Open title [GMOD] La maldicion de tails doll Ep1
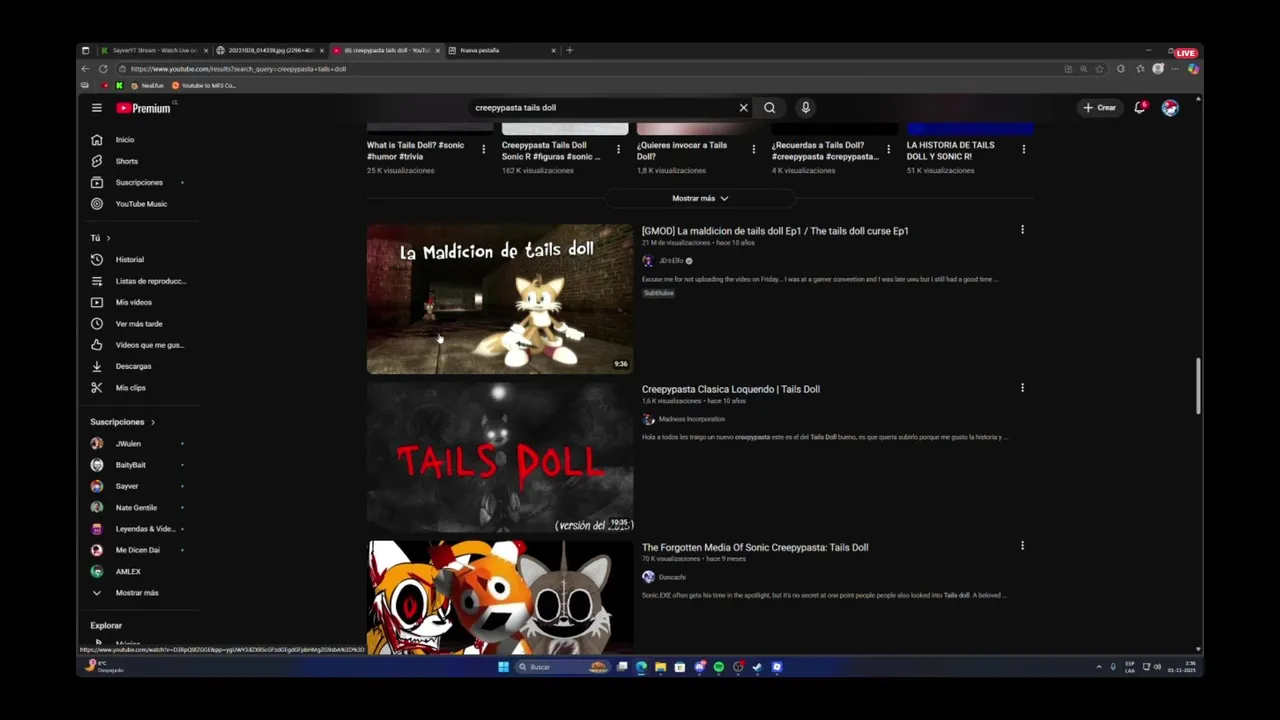The height and width of the screenshot is (720, 1280). (x=775, y=231)
